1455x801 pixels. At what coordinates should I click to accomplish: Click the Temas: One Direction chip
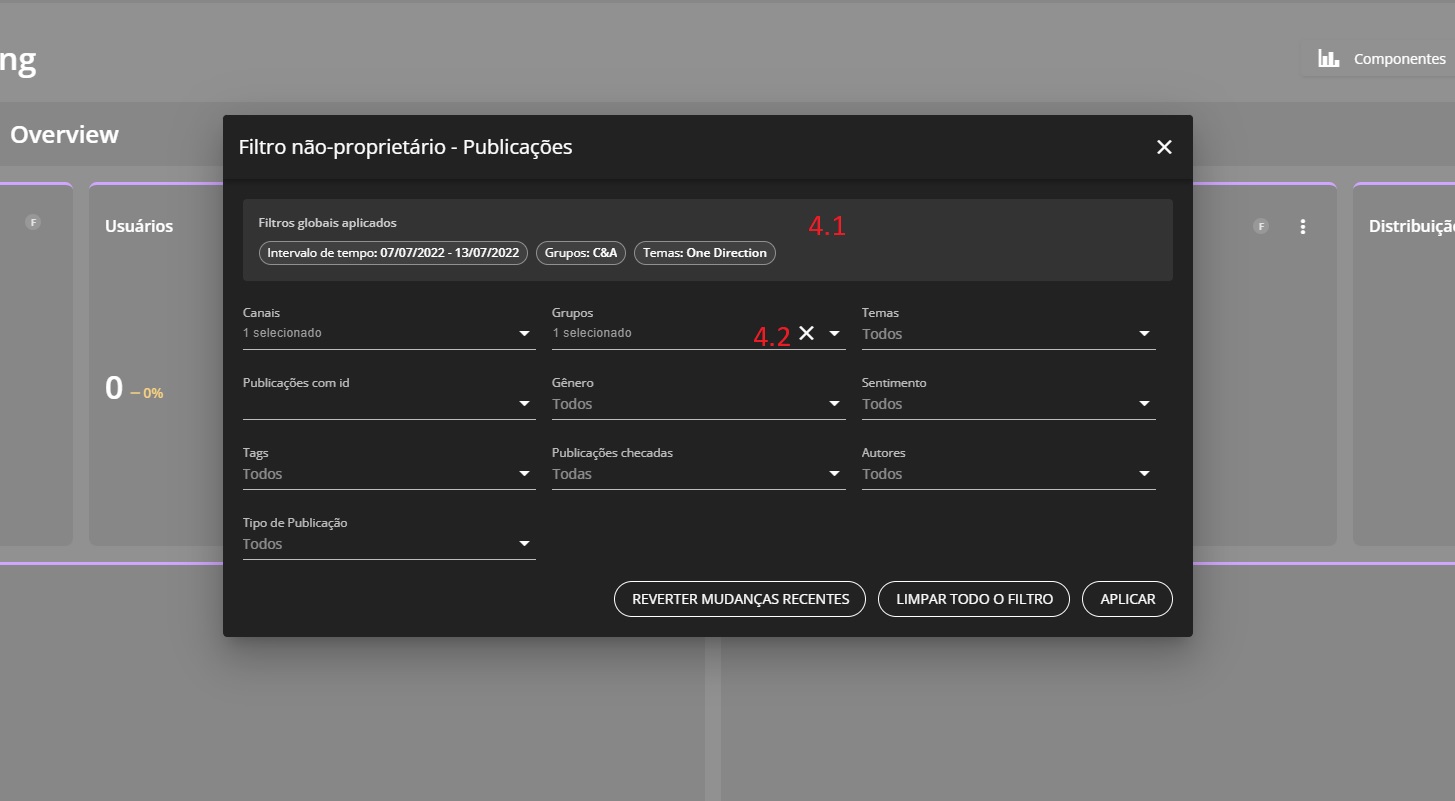click(x=704, y=253)
